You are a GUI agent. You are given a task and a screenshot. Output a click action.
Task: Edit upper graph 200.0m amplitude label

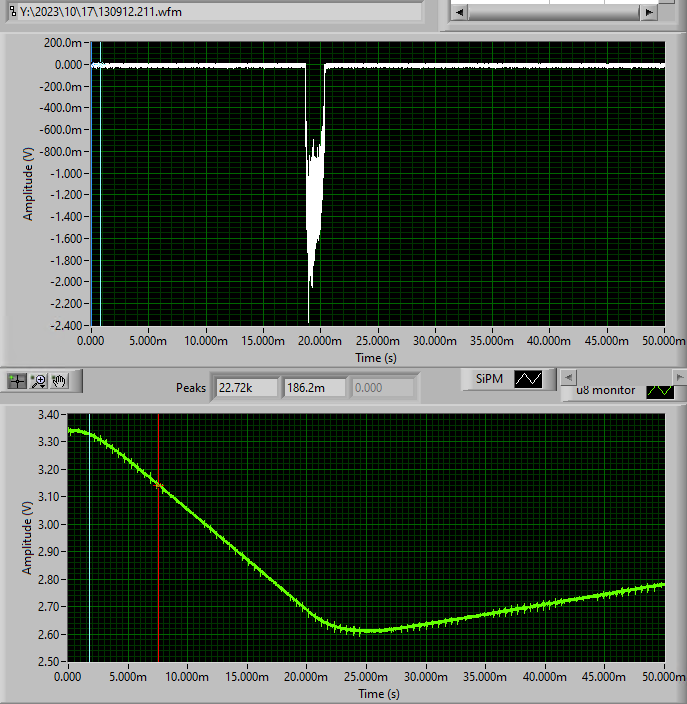pyautogui.click(x=63, y=43)
